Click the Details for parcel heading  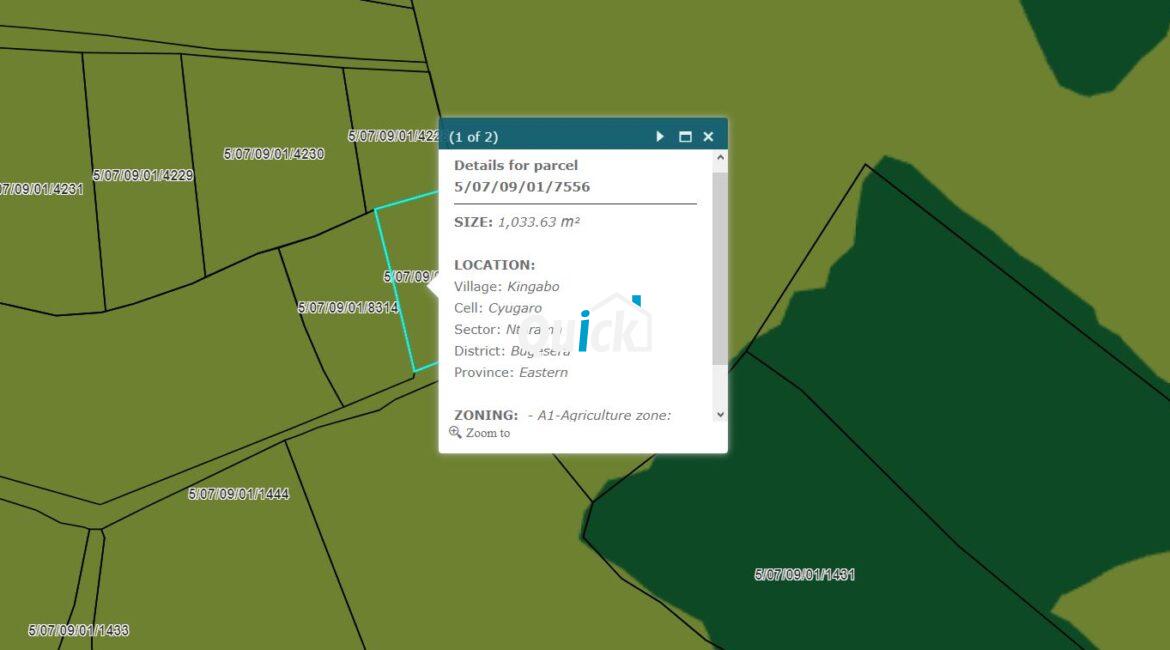click(516, 166)
